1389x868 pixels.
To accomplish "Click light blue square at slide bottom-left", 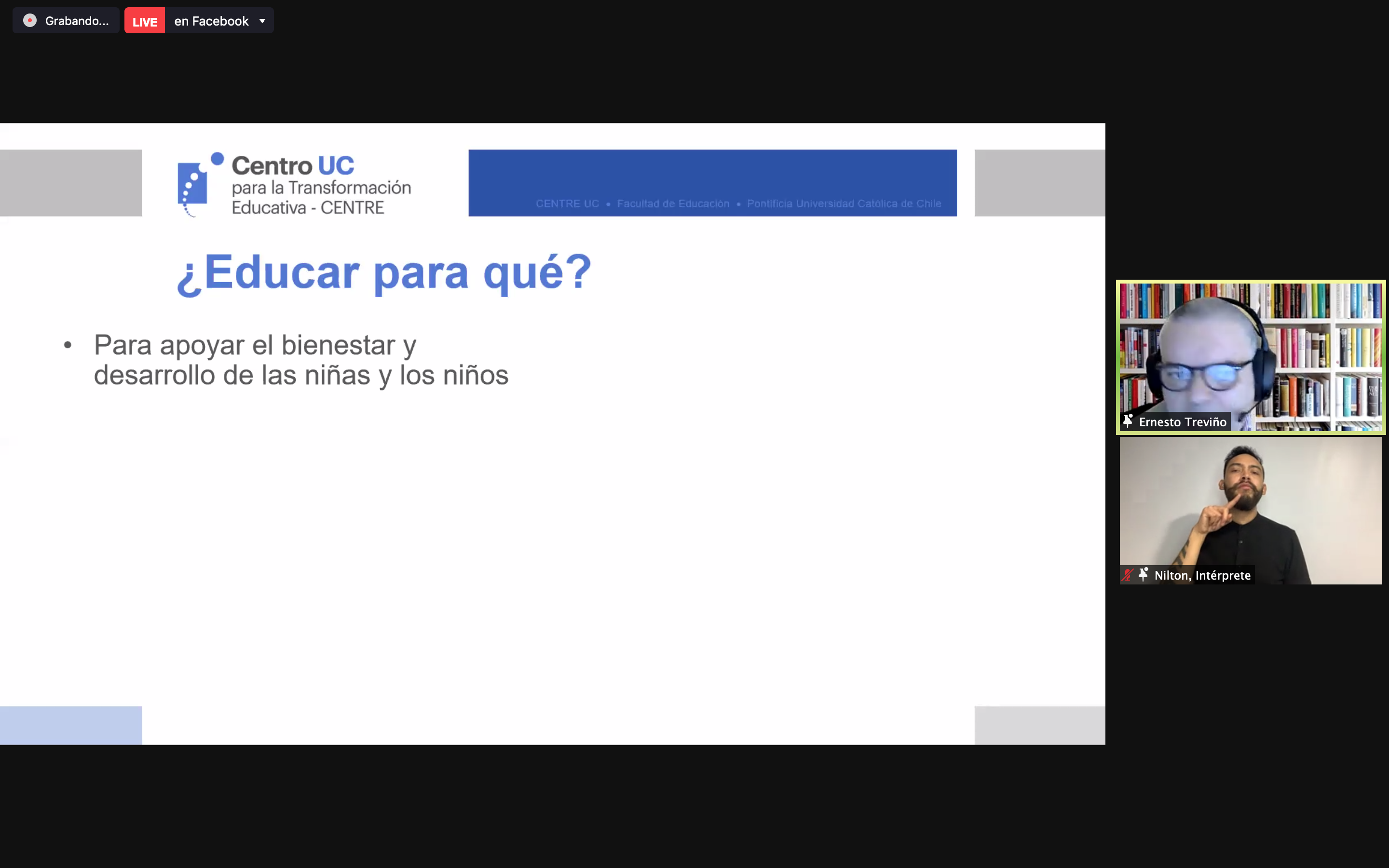I will (70, 725).
